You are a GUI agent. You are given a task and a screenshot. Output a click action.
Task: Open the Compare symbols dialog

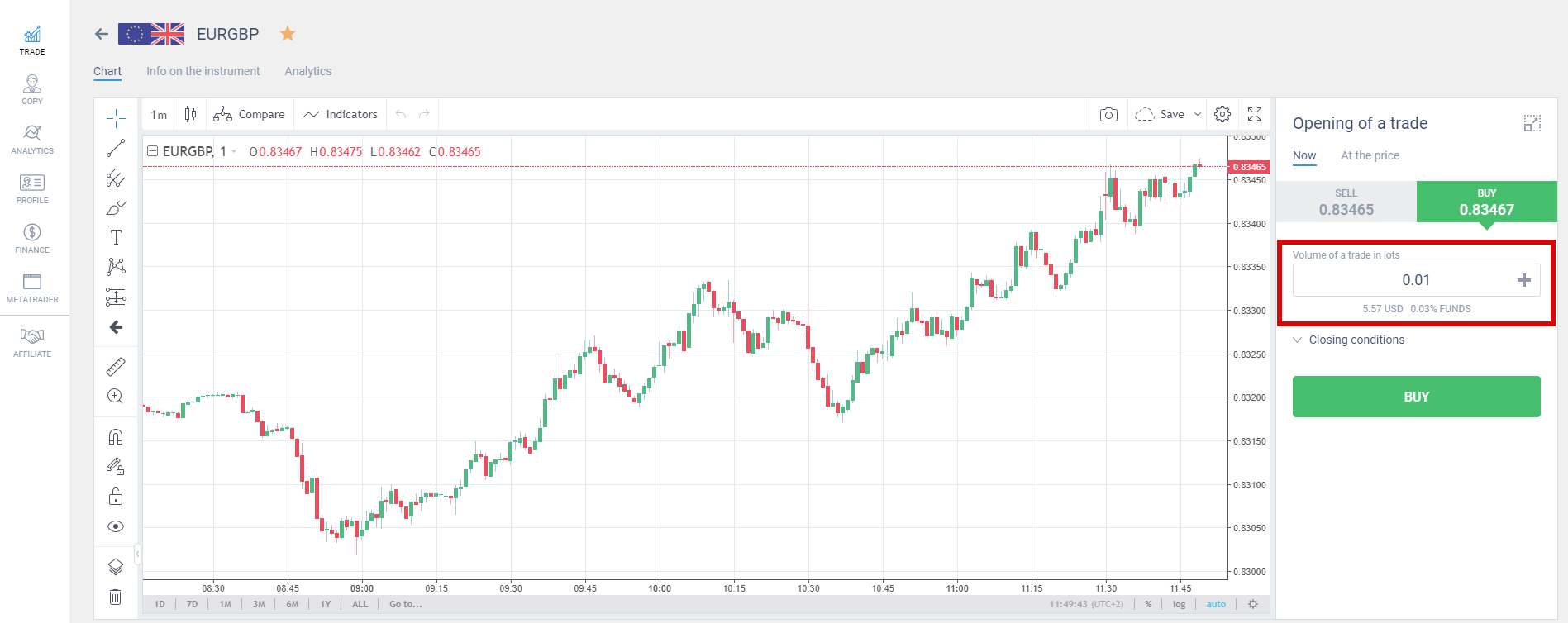pos(249,114)
